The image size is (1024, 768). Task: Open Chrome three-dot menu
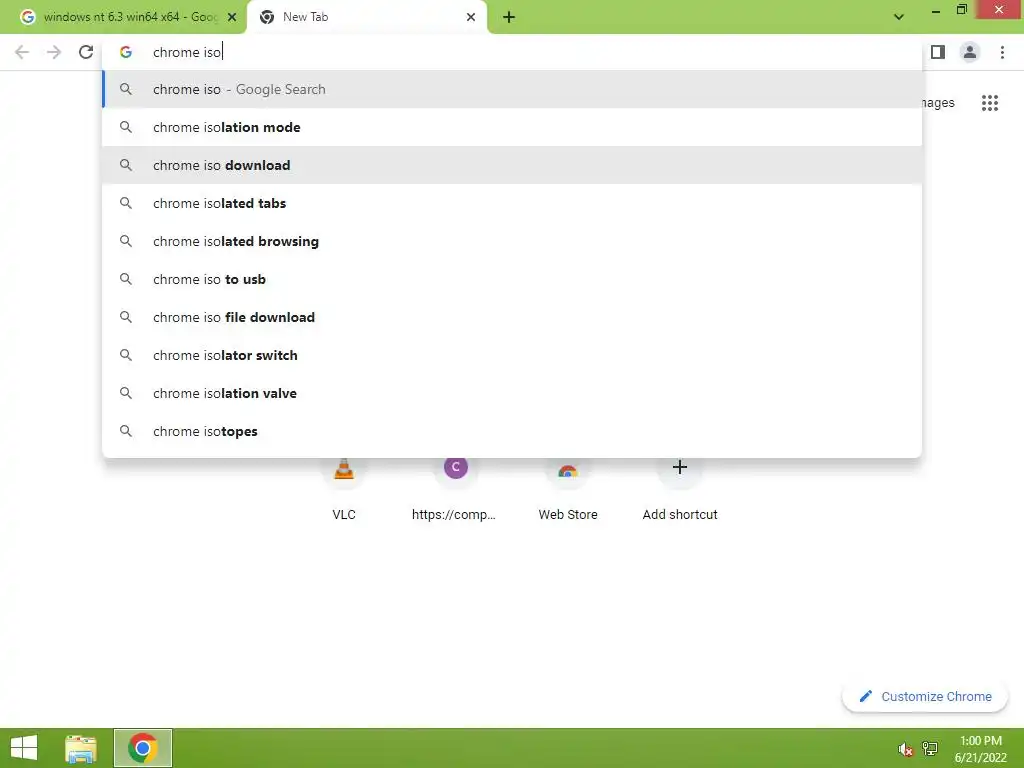click(x=1002, y=52)
